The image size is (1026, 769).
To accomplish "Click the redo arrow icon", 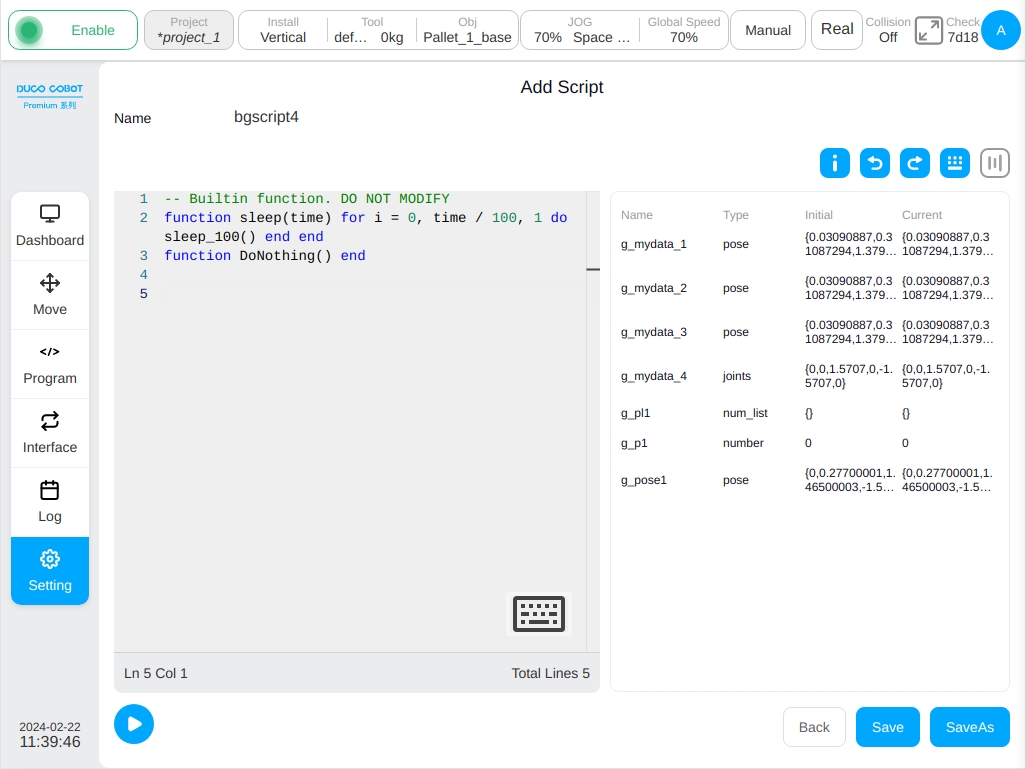I will (x=915, y=163).
